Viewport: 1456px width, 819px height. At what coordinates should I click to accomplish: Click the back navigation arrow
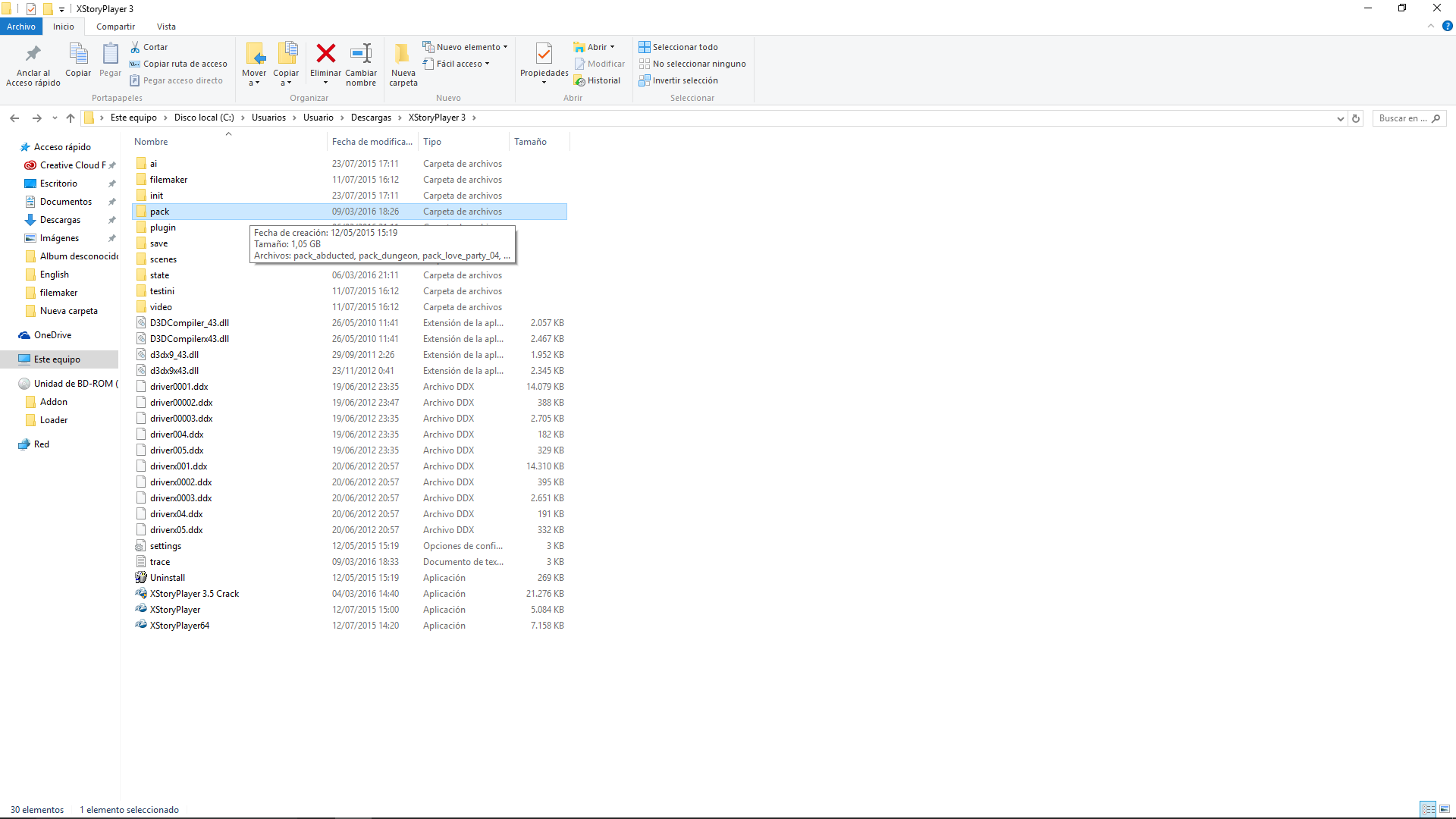pos(14,118)
